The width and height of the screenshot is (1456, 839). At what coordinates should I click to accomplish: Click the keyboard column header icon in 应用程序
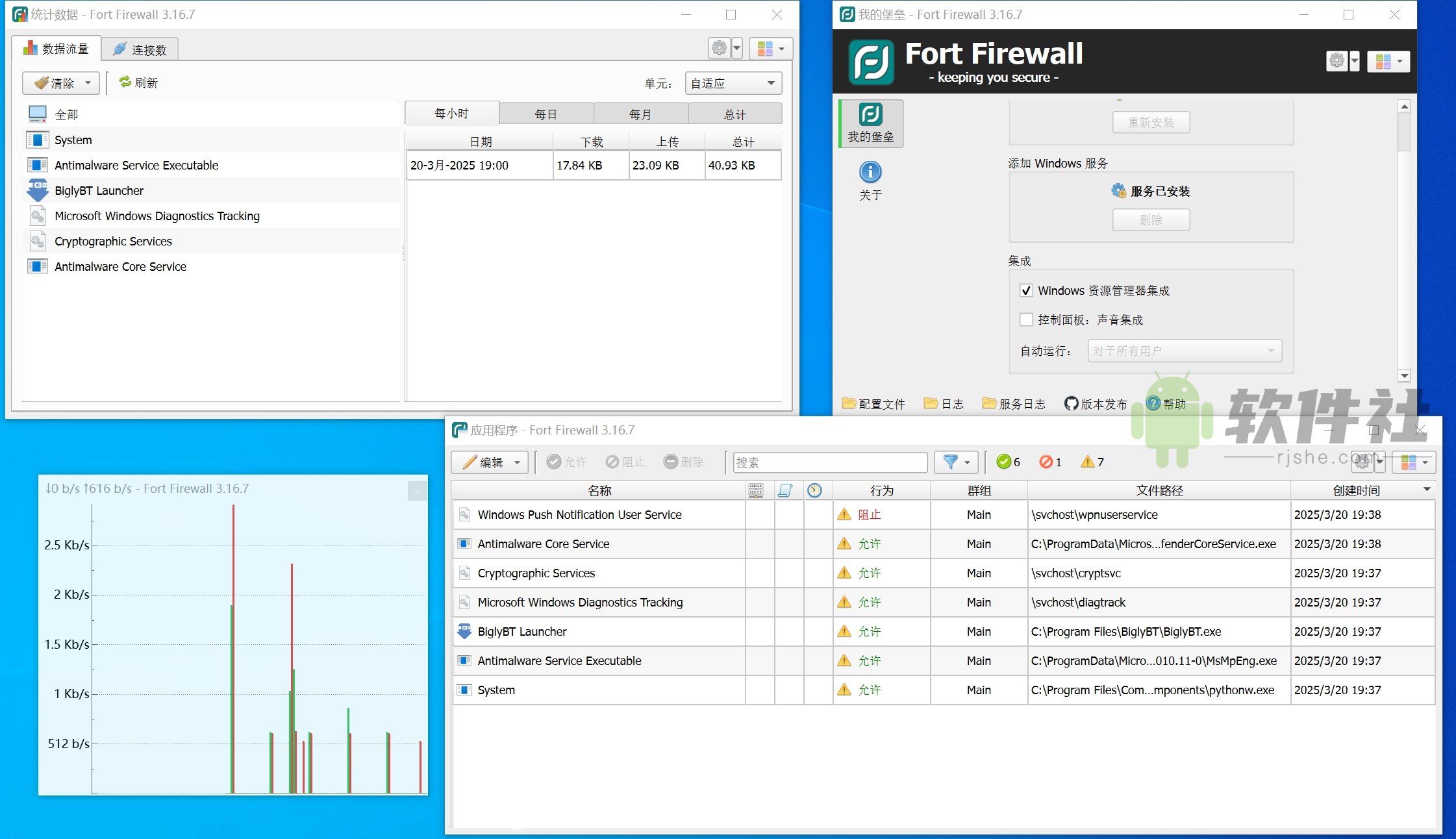point(756,490)
